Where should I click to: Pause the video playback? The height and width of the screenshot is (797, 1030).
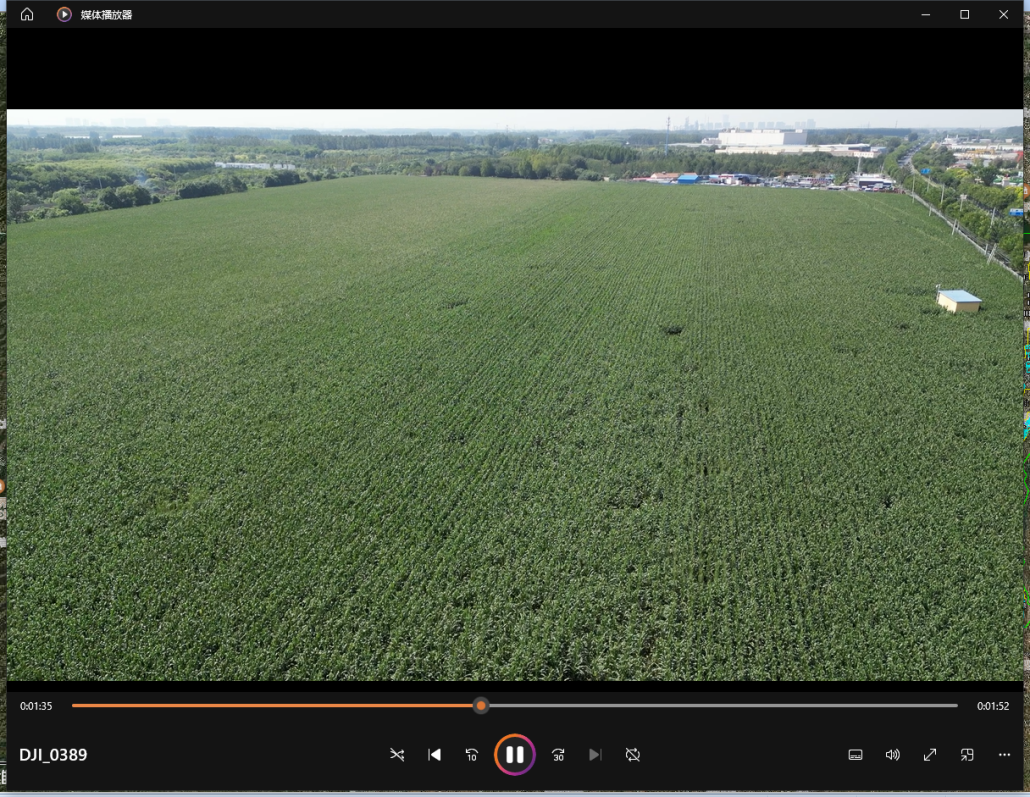click(x=515, y=755)
